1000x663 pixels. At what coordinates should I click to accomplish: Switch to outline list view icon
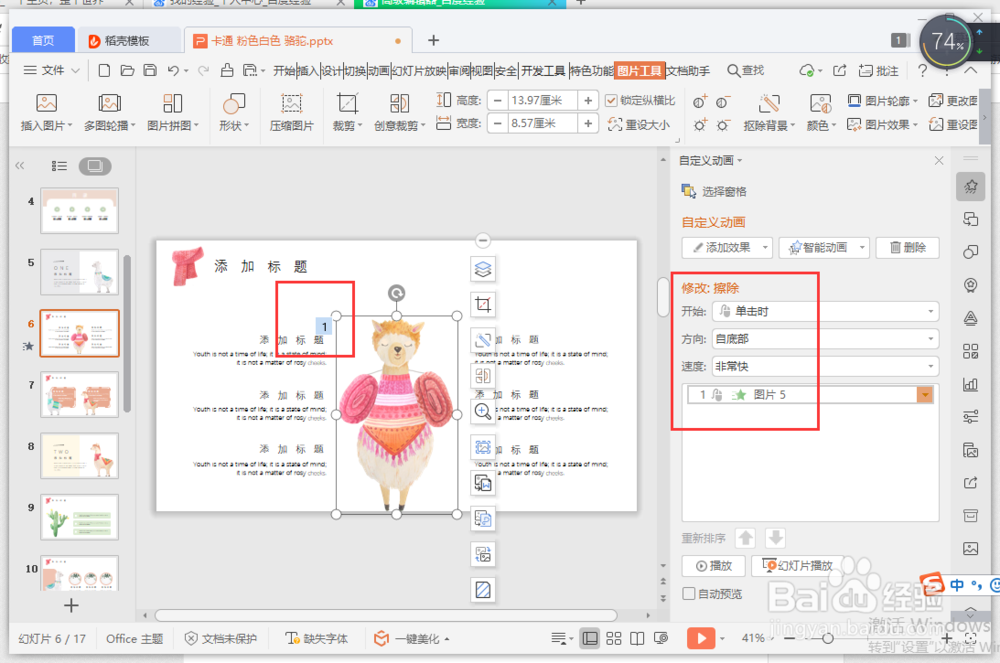point(59,166)
